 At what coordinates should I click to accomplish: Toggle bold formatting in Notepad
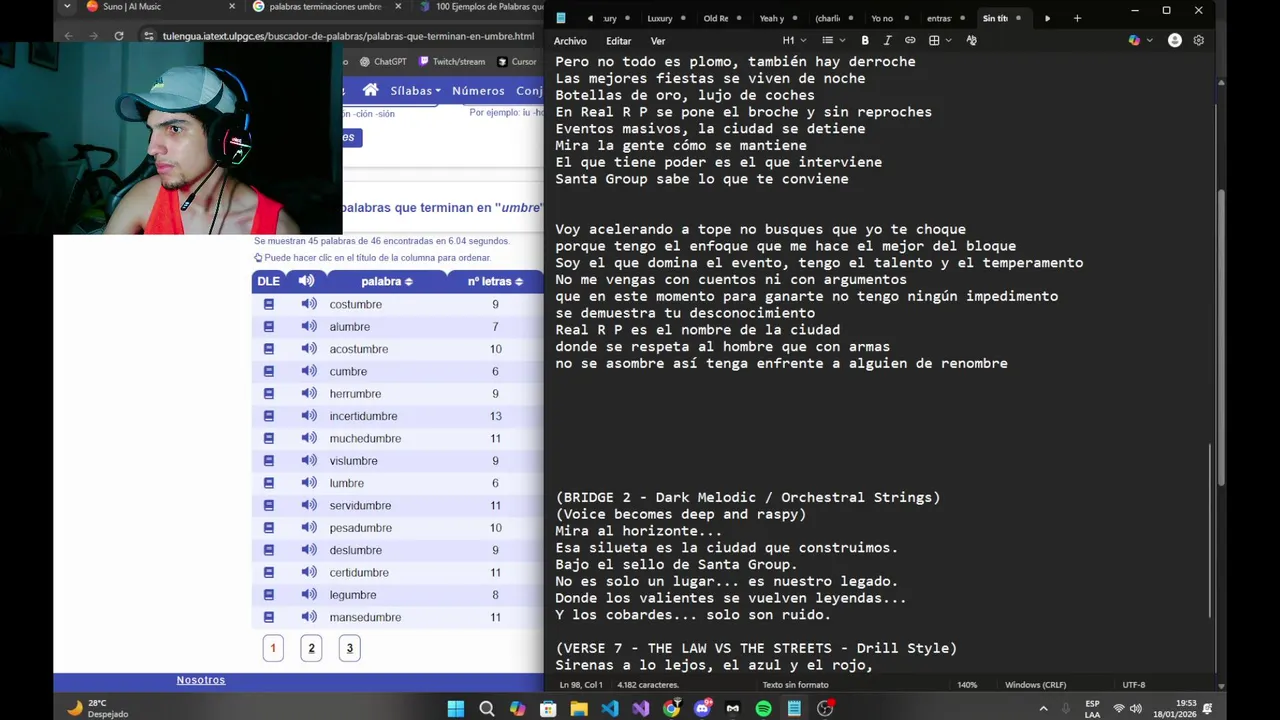(x=865, y=40)
